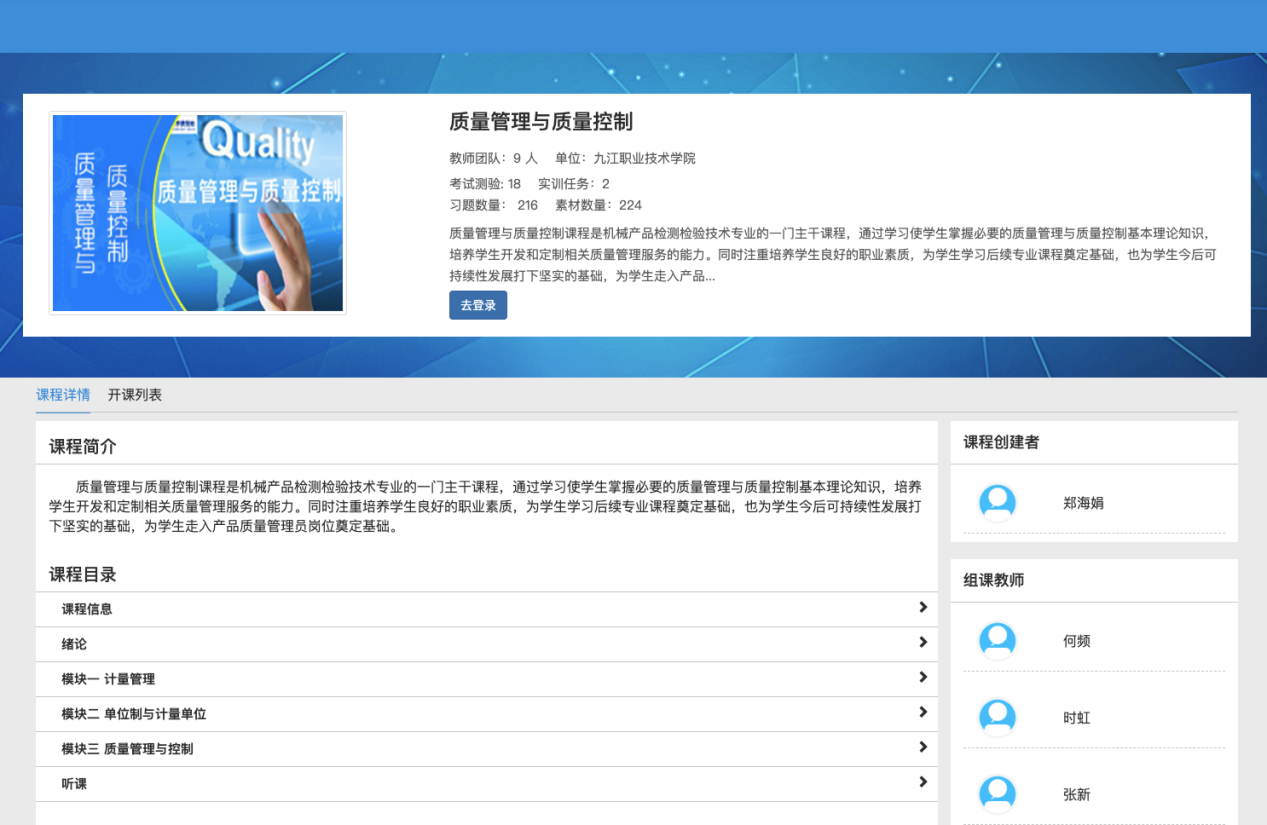This screenshot has width=1267, height=825.
Task: Click 郑海娟's avatar icon
Action: pyautogui.click(x=997, y=503)
